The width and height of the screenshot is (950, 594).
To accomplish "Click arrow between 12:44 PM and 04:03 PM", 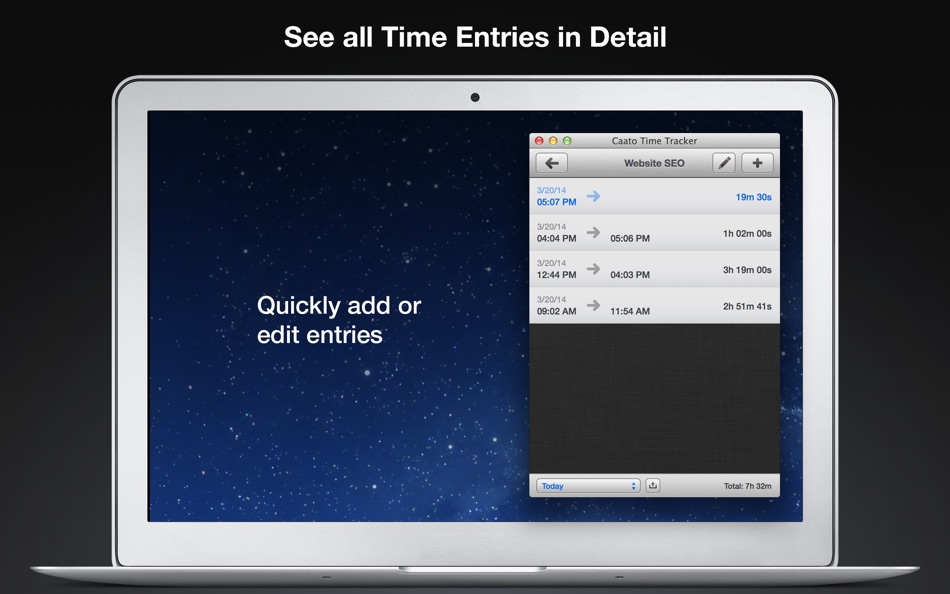I will (x=593, y=269).
